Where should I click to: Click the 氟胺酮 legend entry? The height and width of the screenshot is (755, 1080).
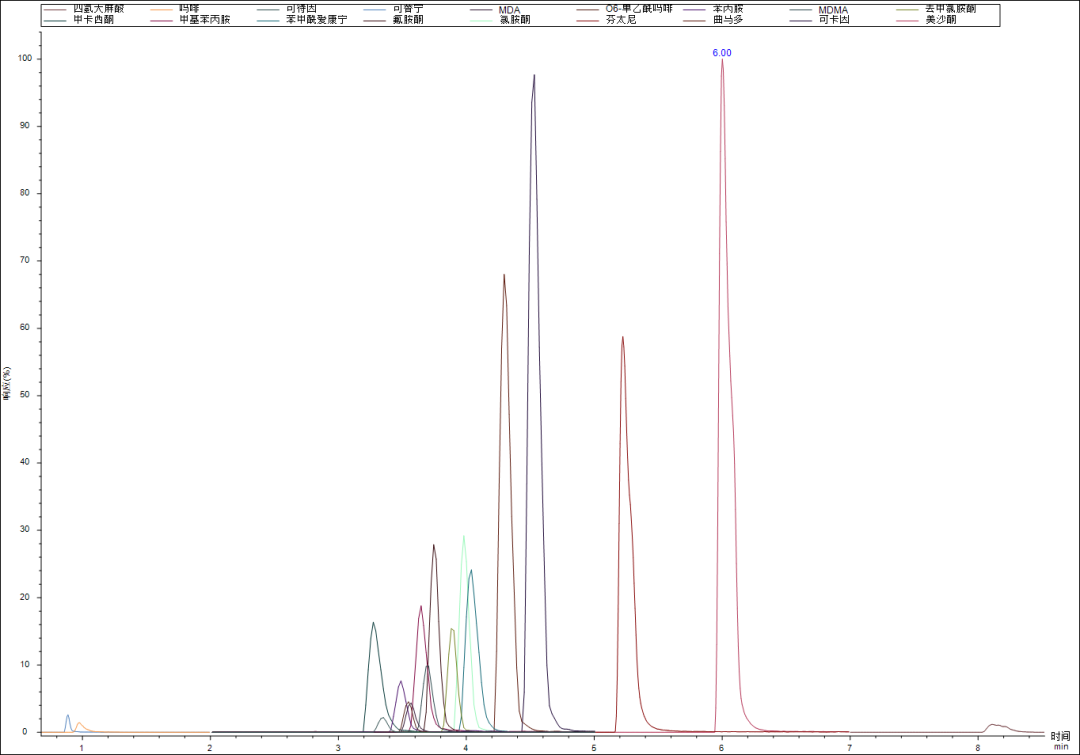[x=393, y=19]
